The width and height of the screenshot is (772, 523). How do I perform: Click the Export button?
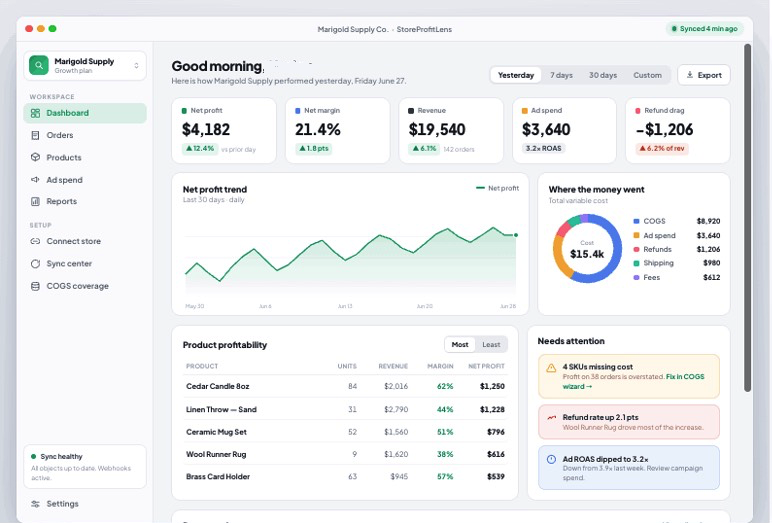704,75
